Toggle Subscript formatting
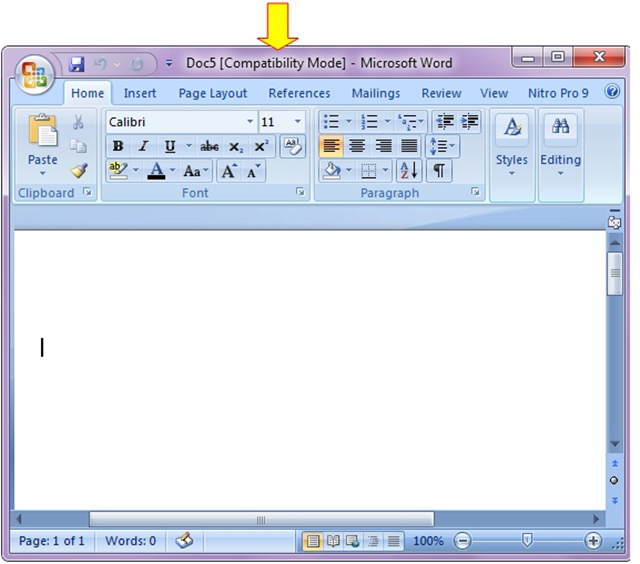 236,146
